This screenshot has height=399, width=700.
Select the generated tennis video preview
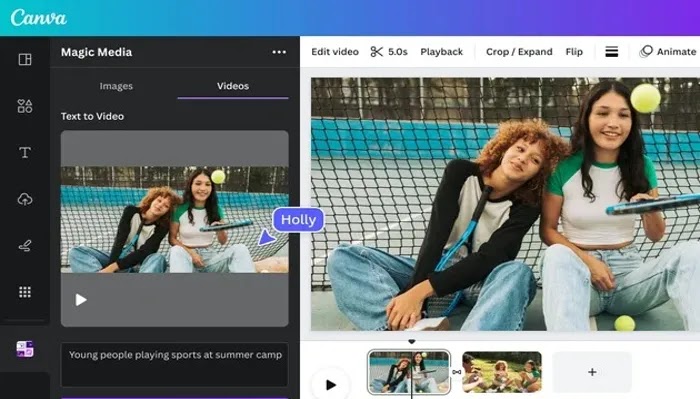click(x=175, y=219)
